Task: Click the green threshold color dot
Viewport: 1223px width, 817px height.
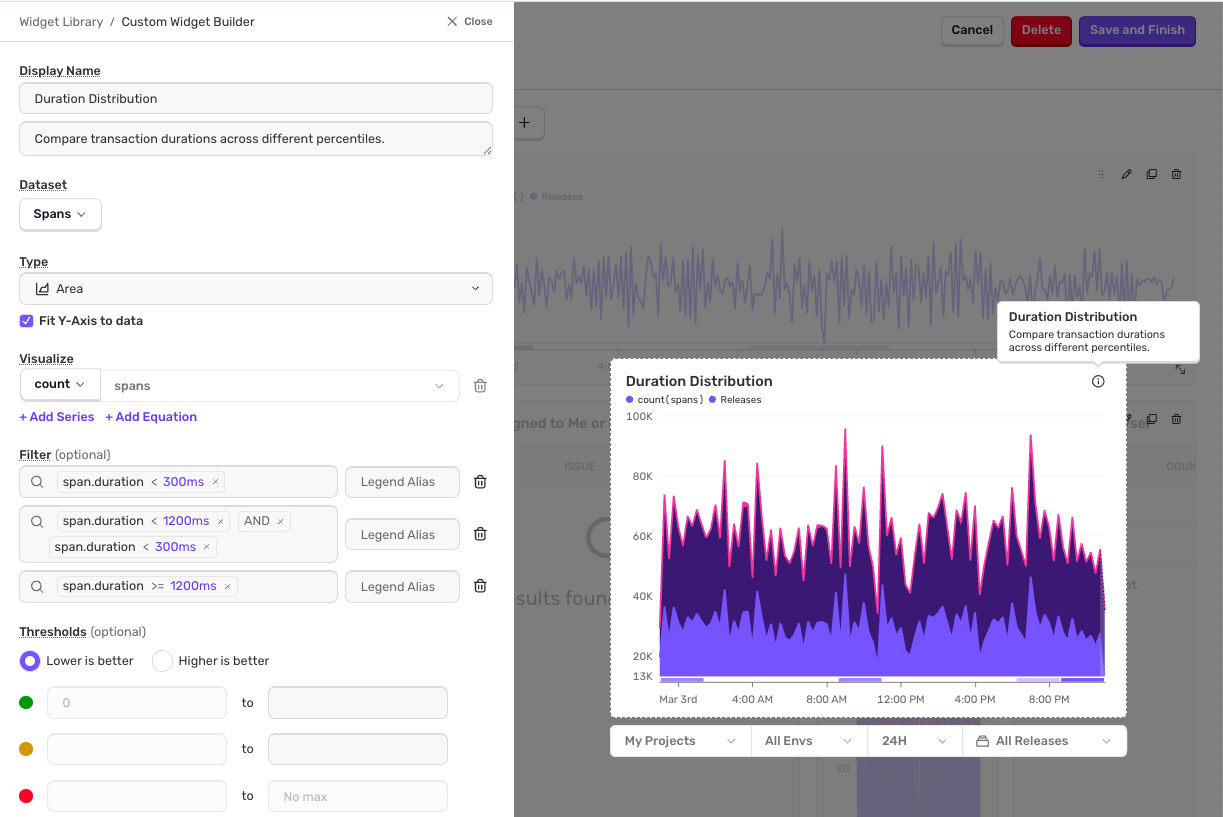Action: (26, 703)
